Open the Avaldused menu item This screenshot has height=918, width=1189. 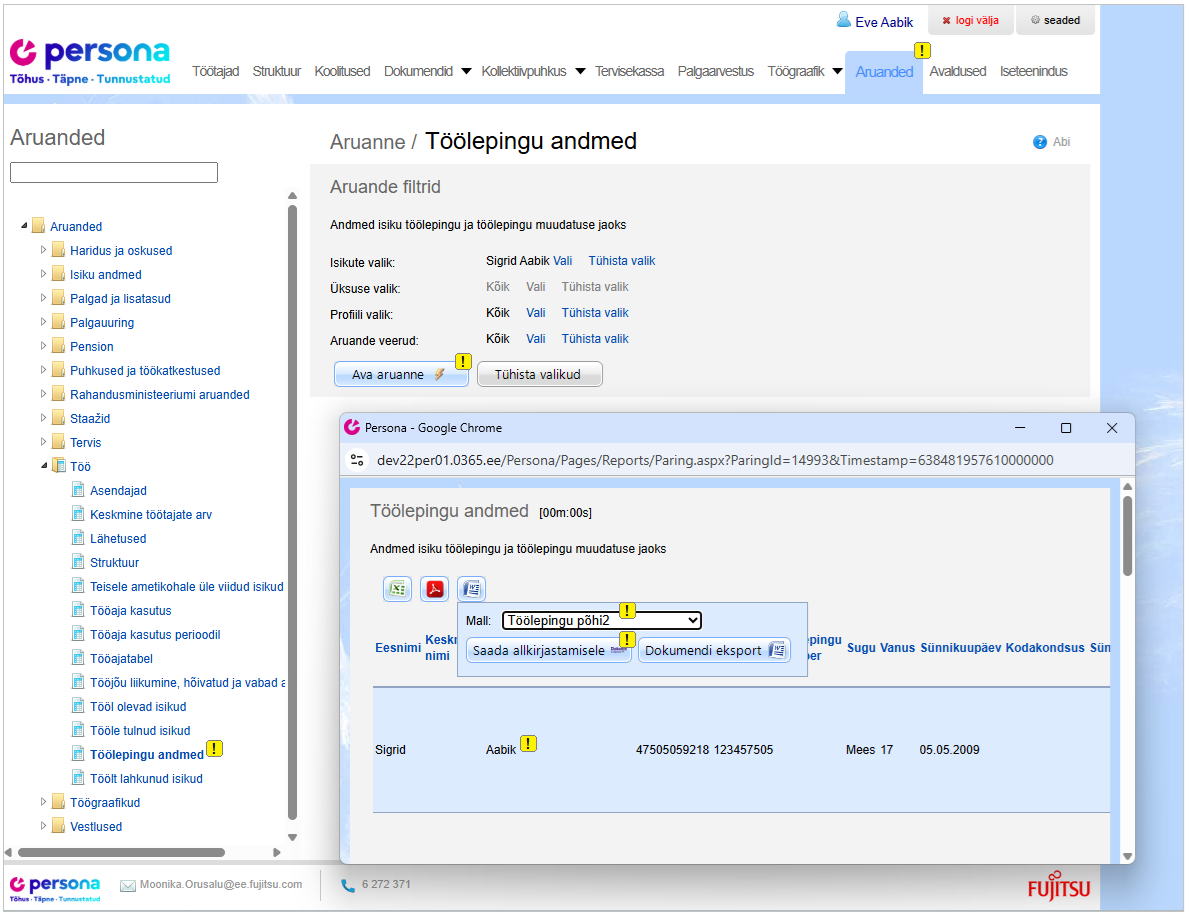pyautogui.click(x=958, y=71)
